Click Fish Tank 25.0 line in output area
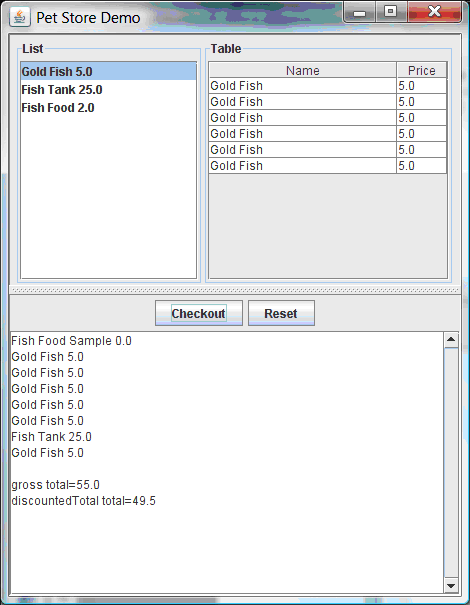This screenshot has height=605, width=470. 51,436
